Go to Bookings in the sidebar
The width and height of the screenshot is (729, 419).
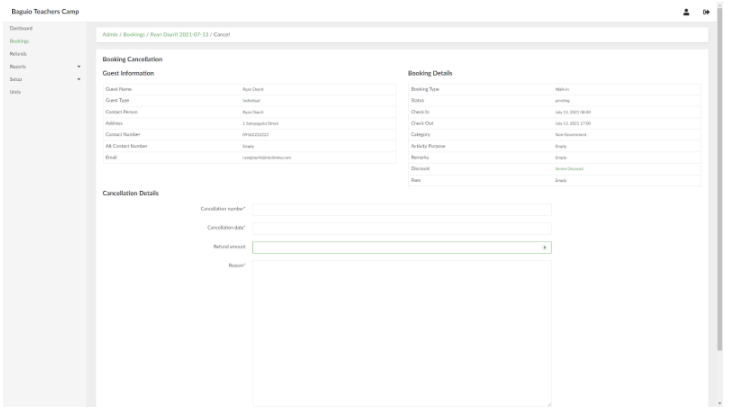(x=19, y=41)
